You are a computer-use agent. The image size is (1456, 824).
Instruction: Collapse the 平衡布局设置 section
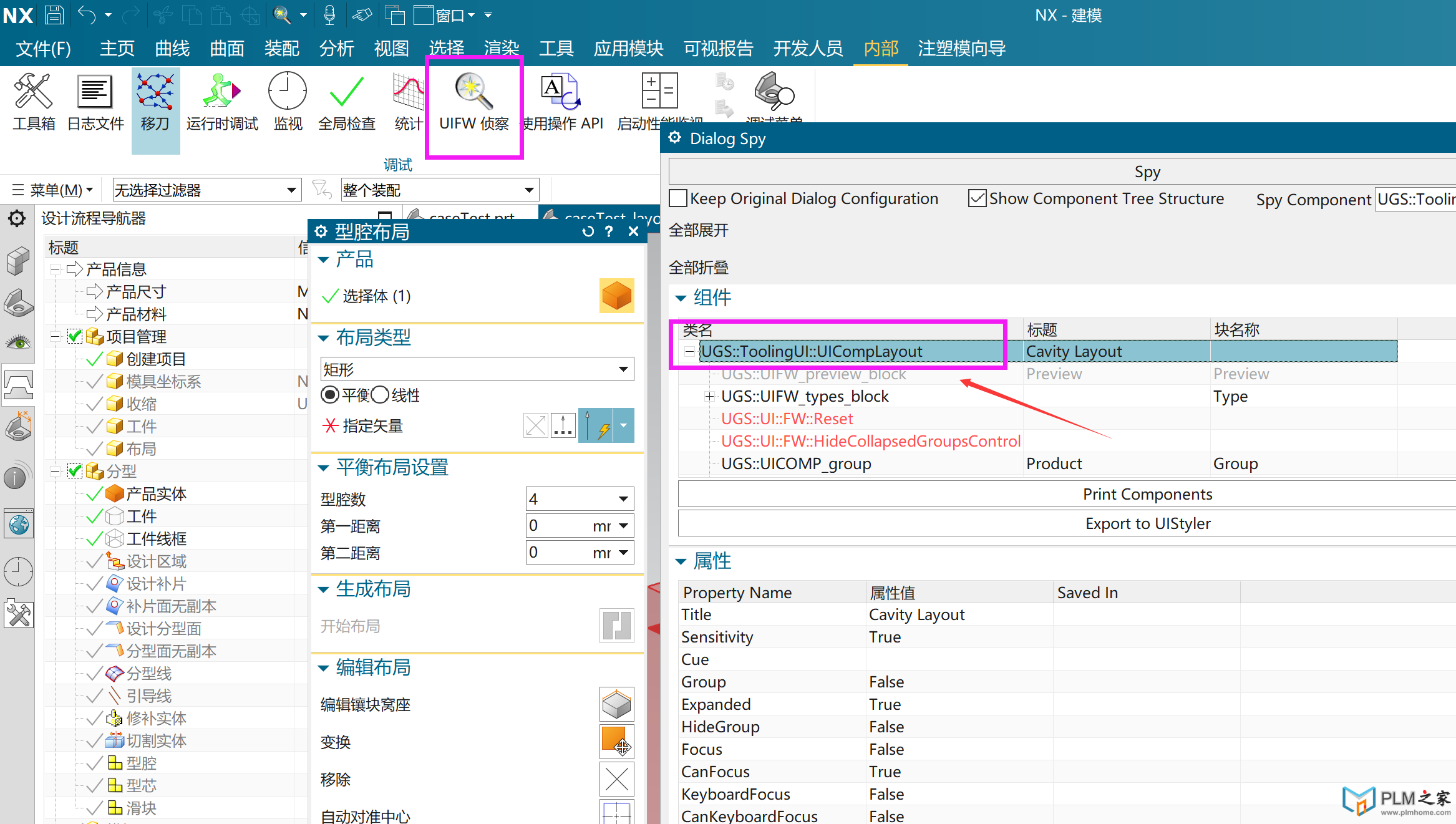point(323,468)
